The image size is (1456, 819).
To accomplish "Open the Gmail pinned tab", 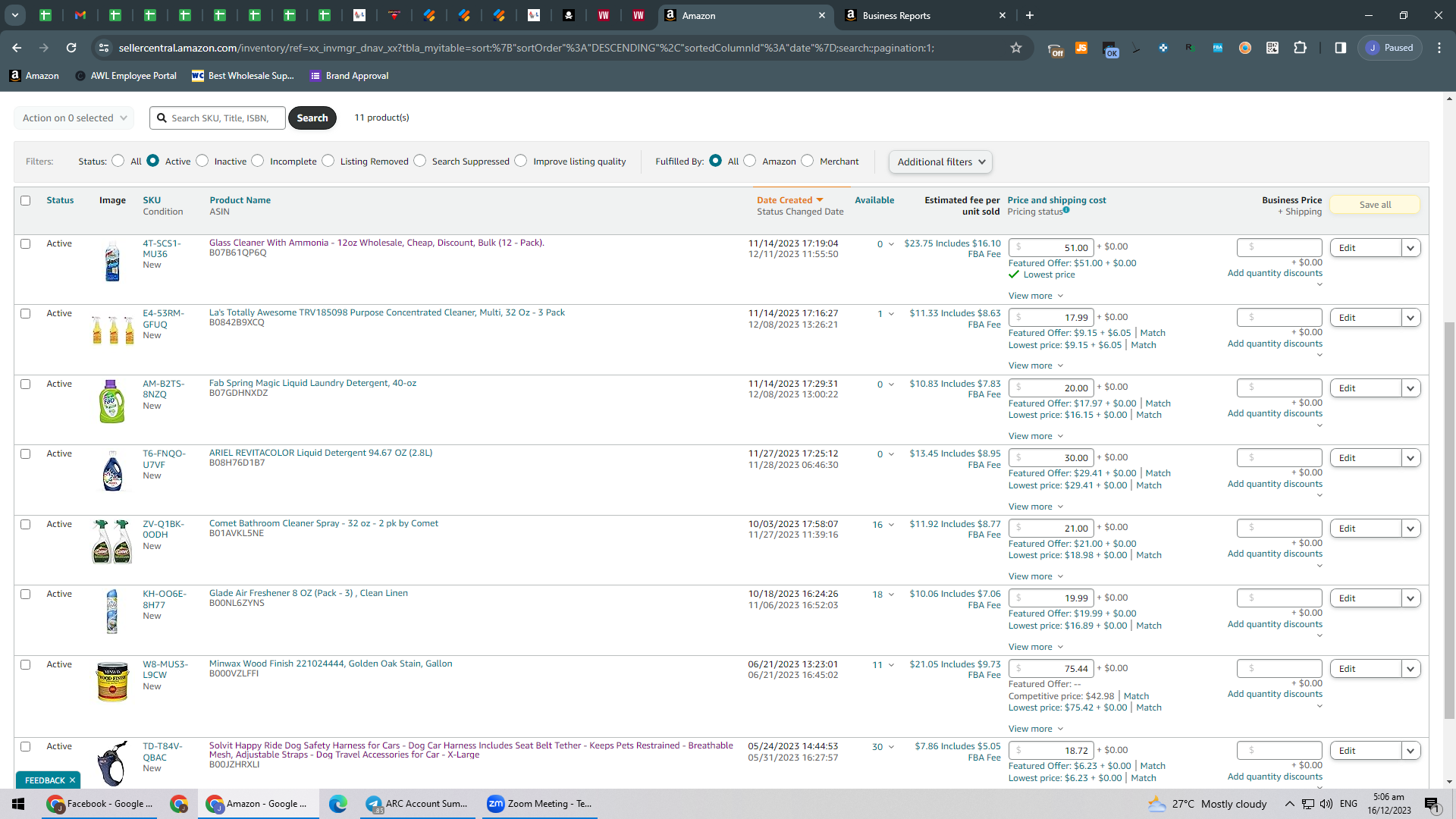I will point(80,15).
